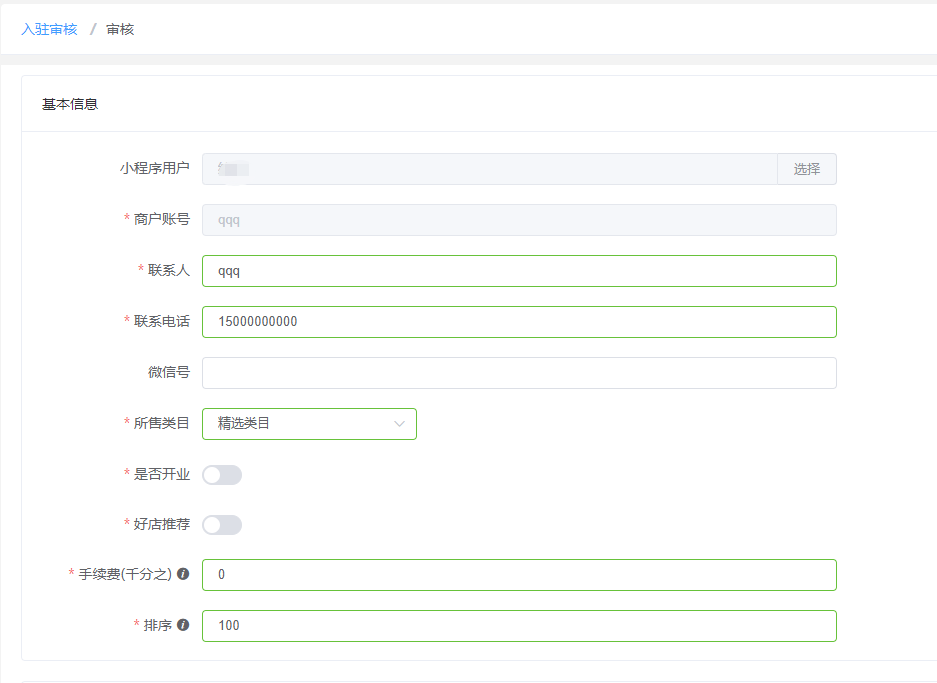Click into the 联系电话 input
Viewport: 937px width, 683px height.
click(x=519, y=322)
